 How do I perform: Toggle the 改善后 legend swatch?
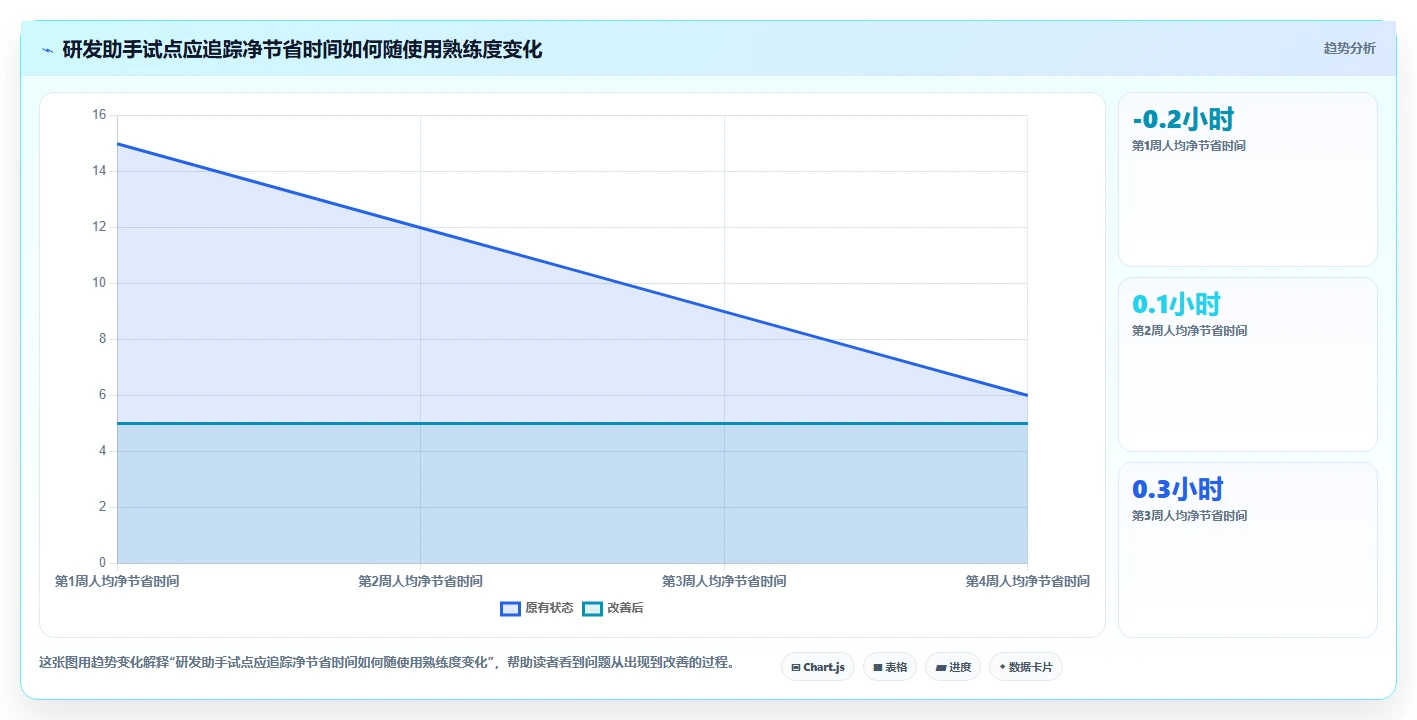click(x=593, y=608)
